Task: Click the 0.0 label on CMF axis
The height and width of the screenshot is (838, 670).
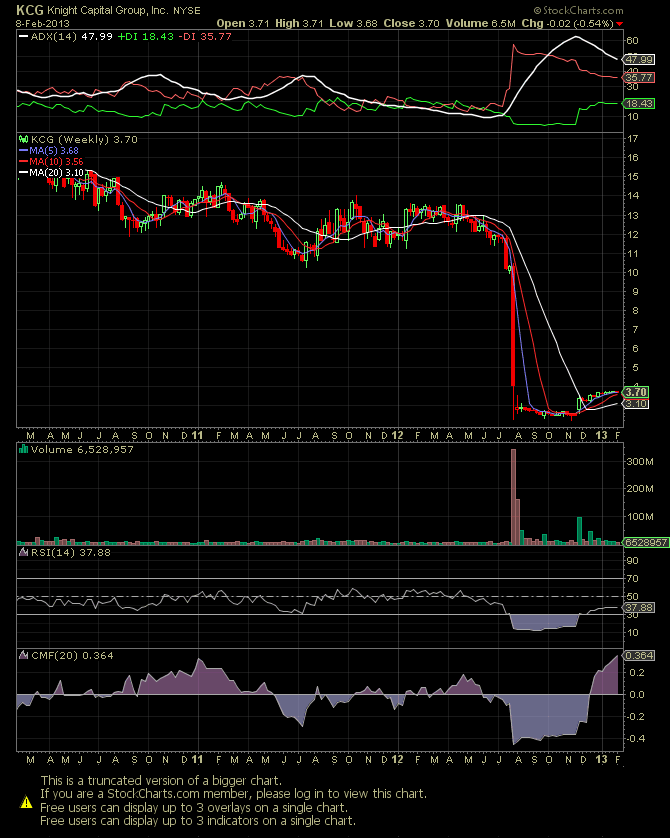Action: click(x=637, y=694)
